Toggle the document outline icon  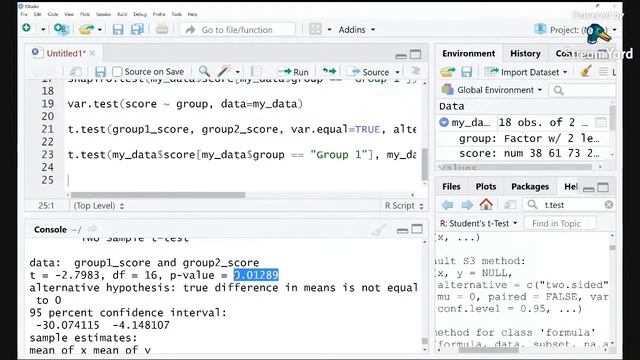pos(416,71)
